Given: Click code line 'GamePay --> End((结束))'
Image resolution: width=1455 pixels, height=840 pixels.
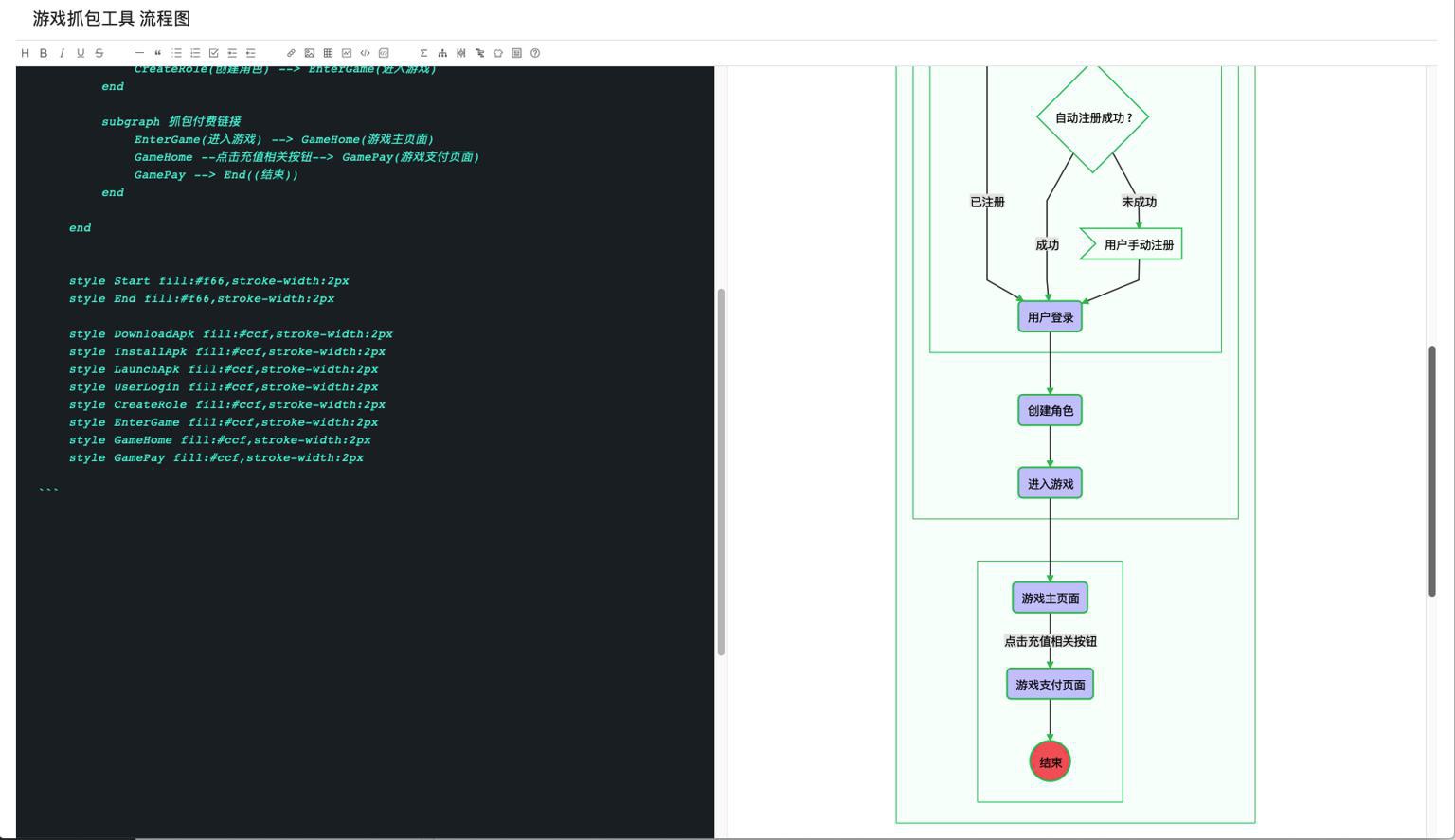Looking at the screenshot, I should point(216,174).
